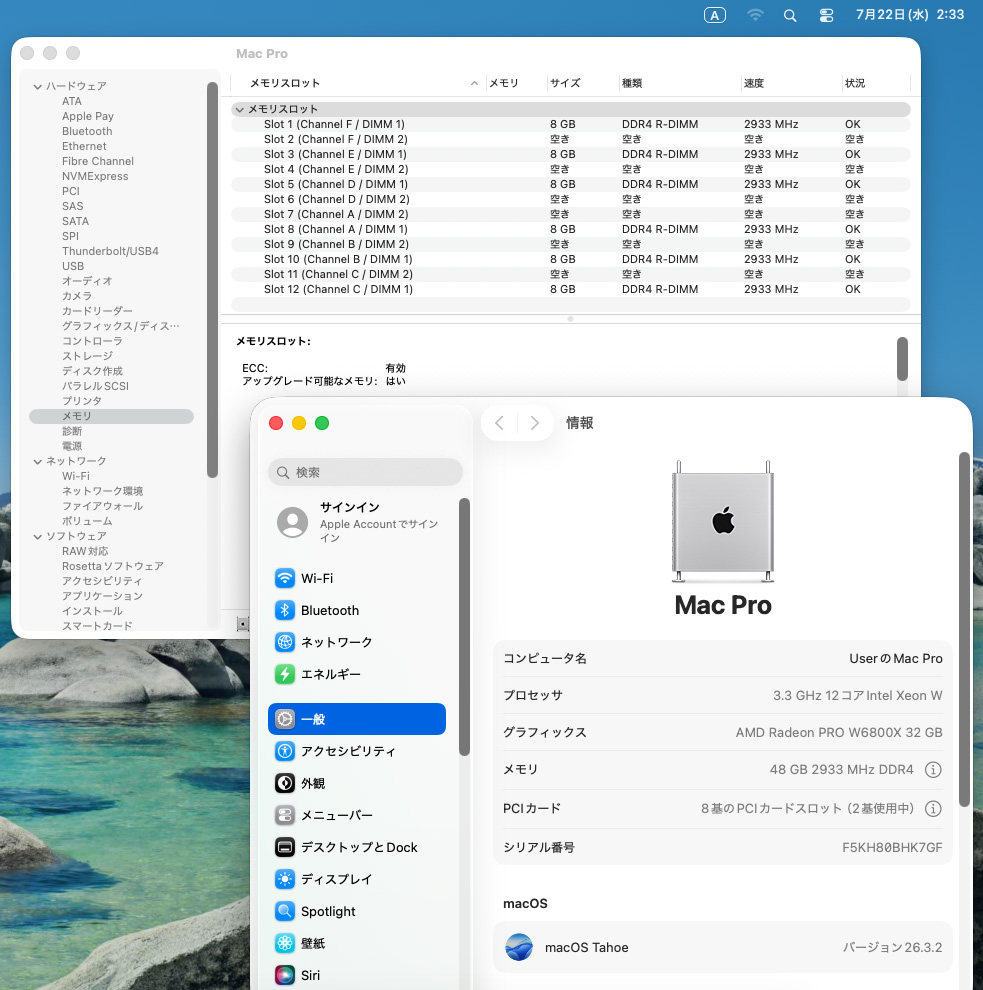
Task: Click the Apple Account avatar icon
Action: 292,522
